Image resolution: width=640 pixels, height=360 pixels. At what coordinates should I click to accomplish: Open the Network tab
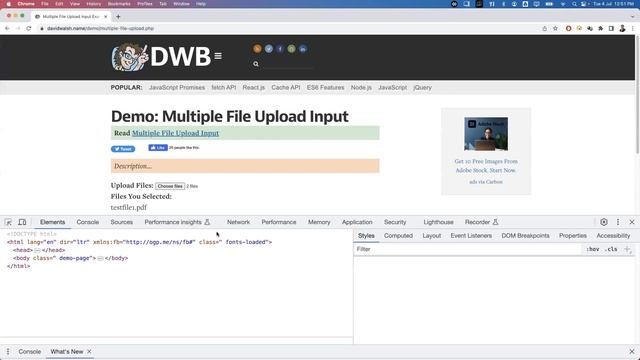click(238, 222)
